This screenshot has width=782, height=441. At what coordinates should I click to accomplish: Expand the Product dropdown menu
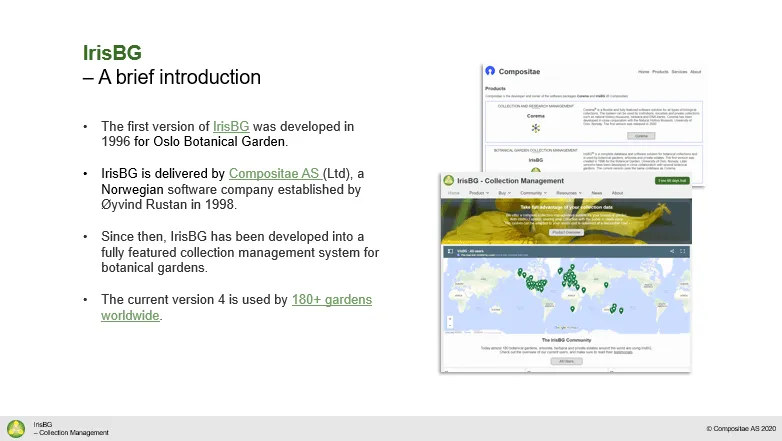479,193
